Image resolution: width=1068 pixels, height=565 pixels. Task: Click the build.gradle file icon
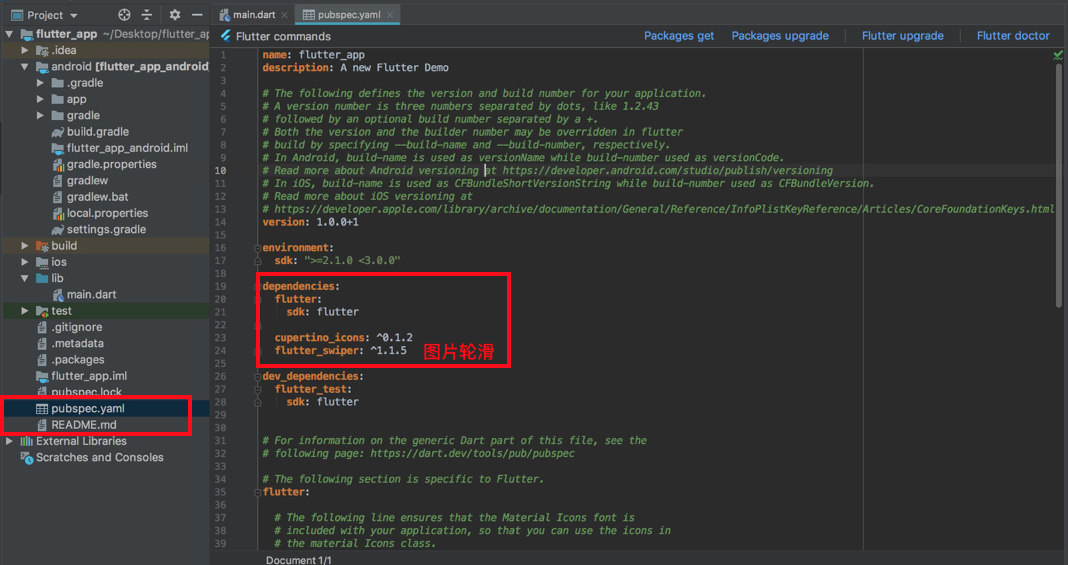(58, 132)
